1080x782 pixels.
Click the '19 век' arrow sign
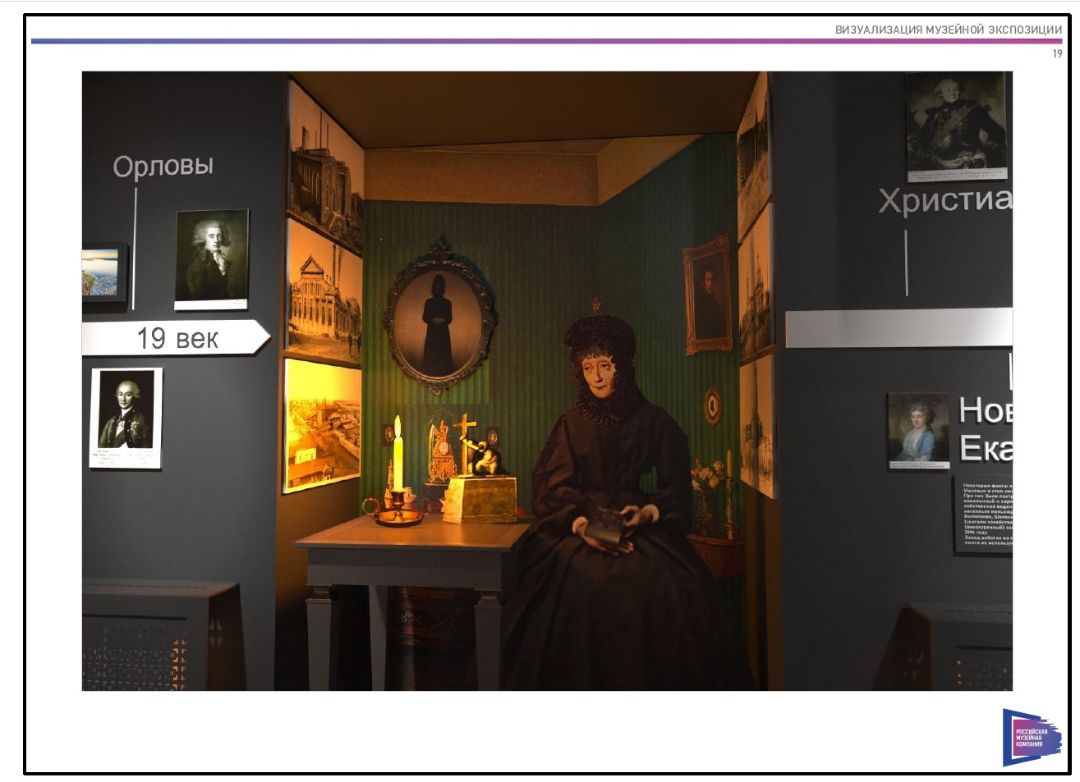click(x=176, y=338)
